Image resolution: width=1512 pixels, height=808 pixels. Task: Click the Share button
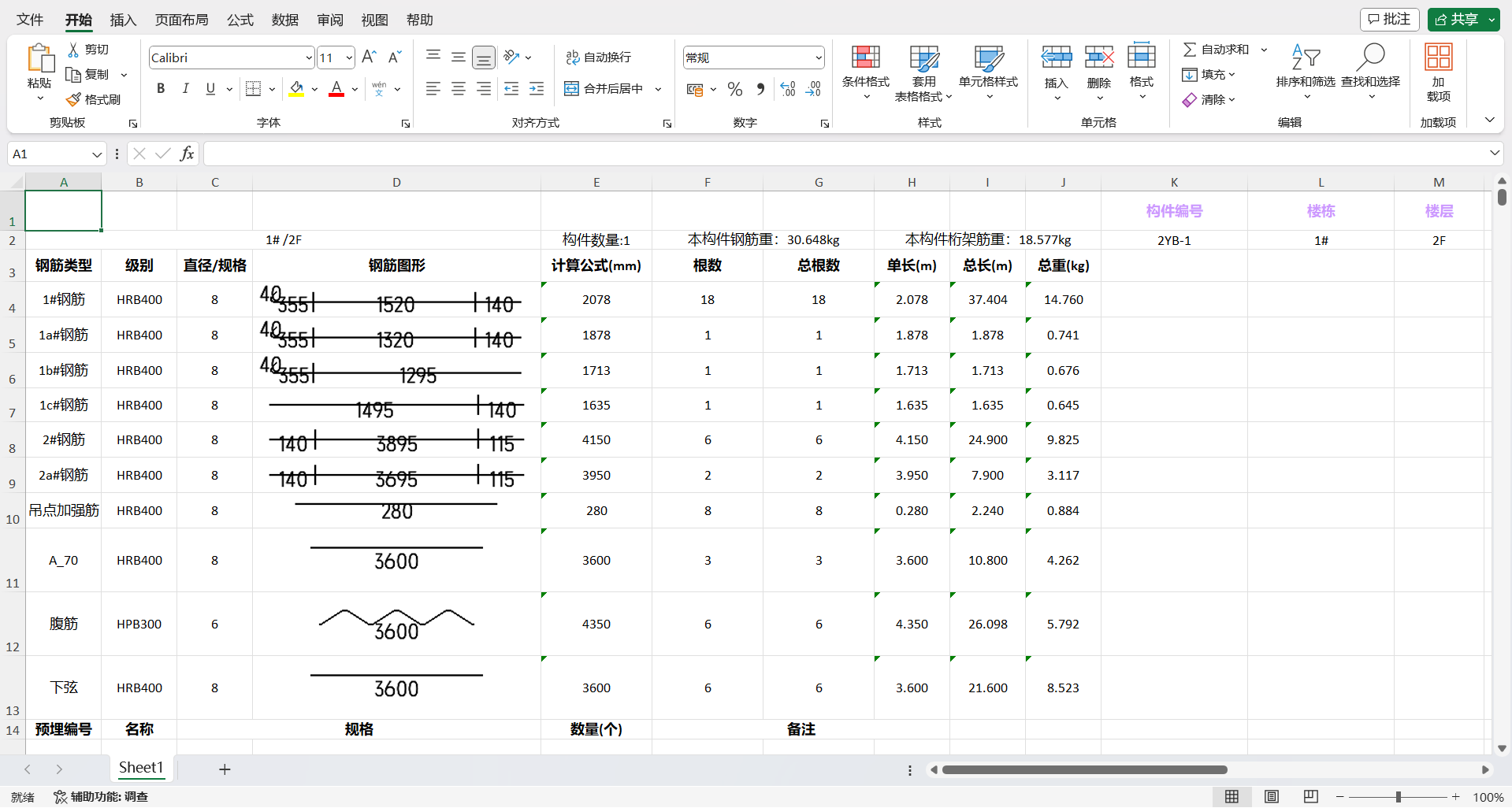[x=1456, y=20]
